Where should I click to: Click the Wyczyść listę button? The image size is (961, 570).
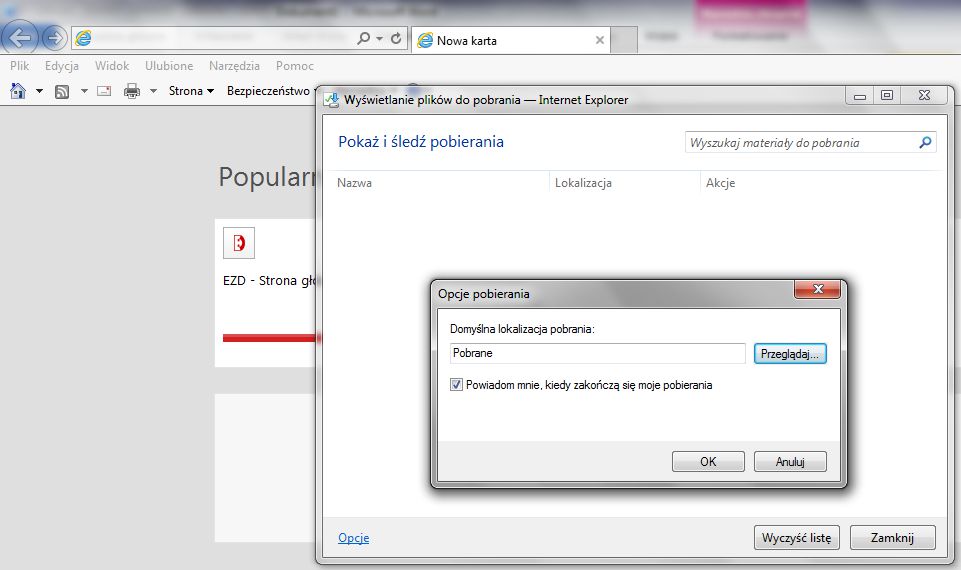pos(796,538)
